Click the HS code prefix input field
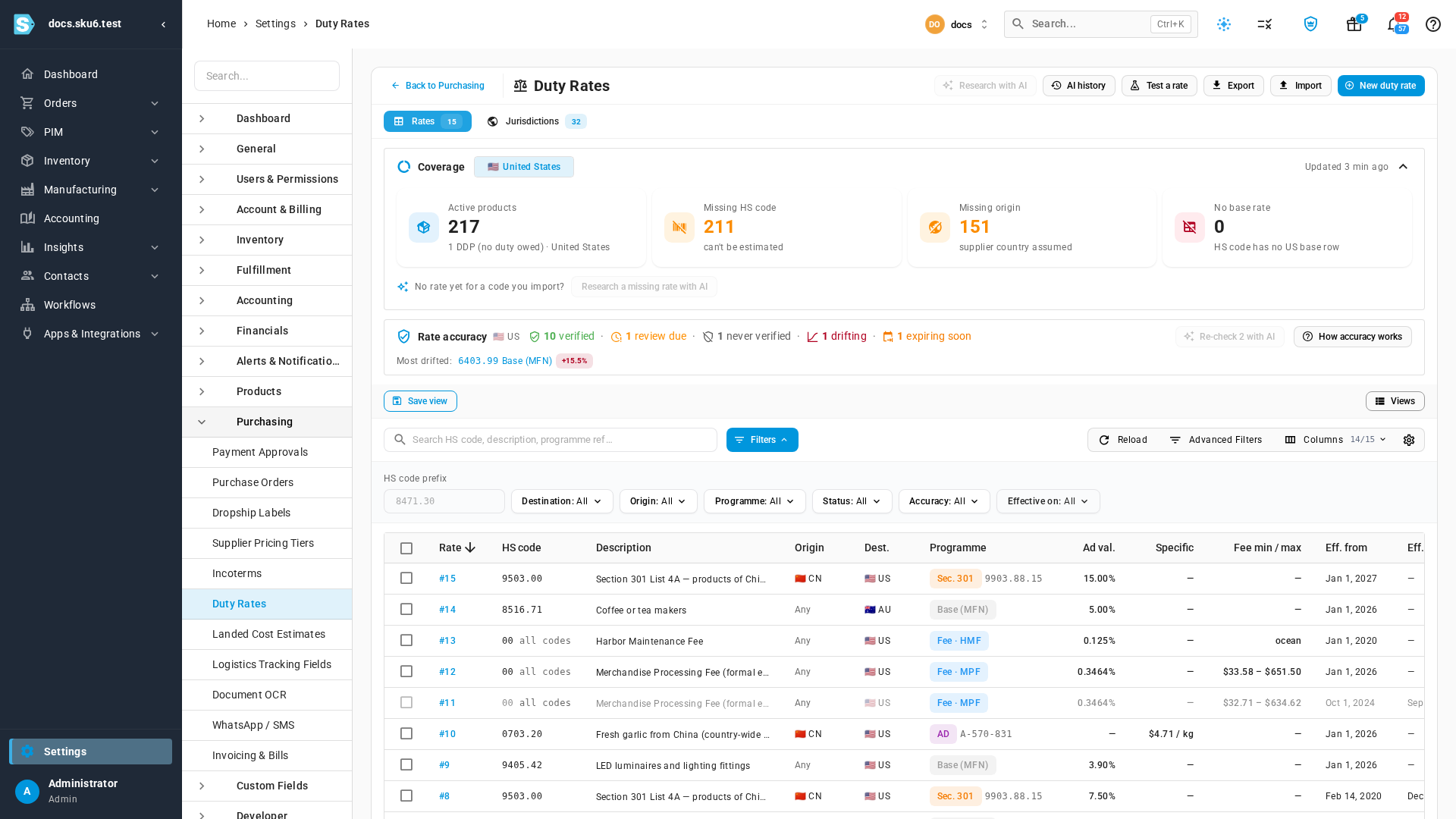 point(444,501)
